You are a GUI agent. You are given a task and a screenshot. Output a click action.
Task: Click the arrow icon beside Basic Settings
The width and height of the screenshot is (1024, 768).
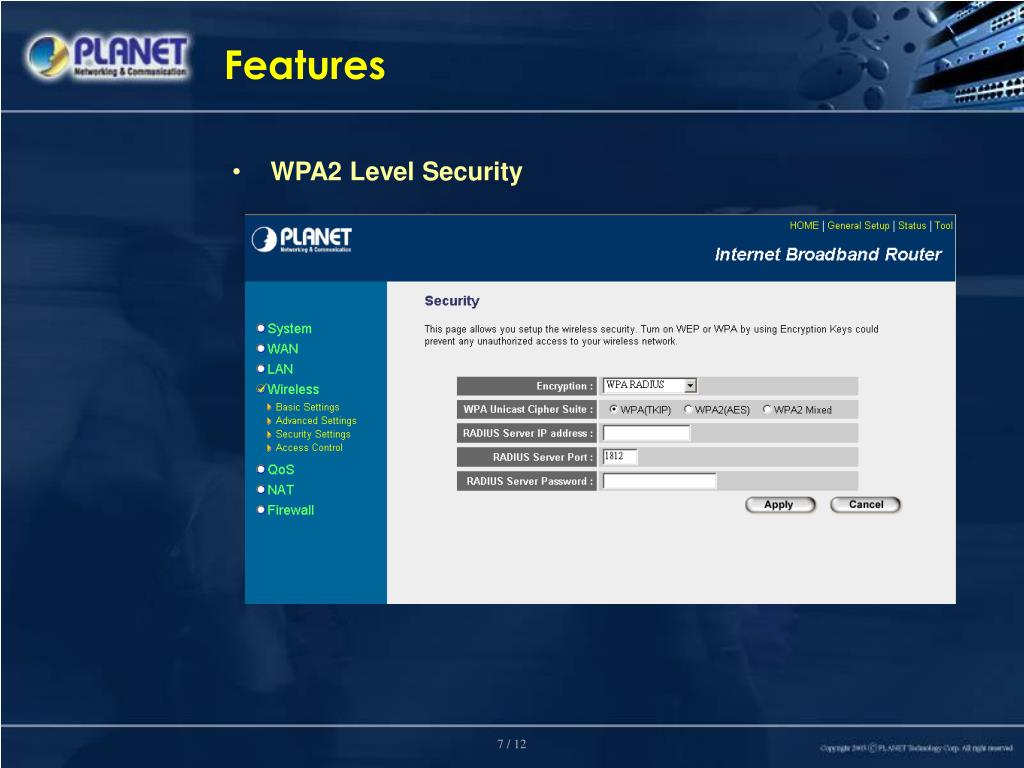pyautogui.click(x=269, y=407)
